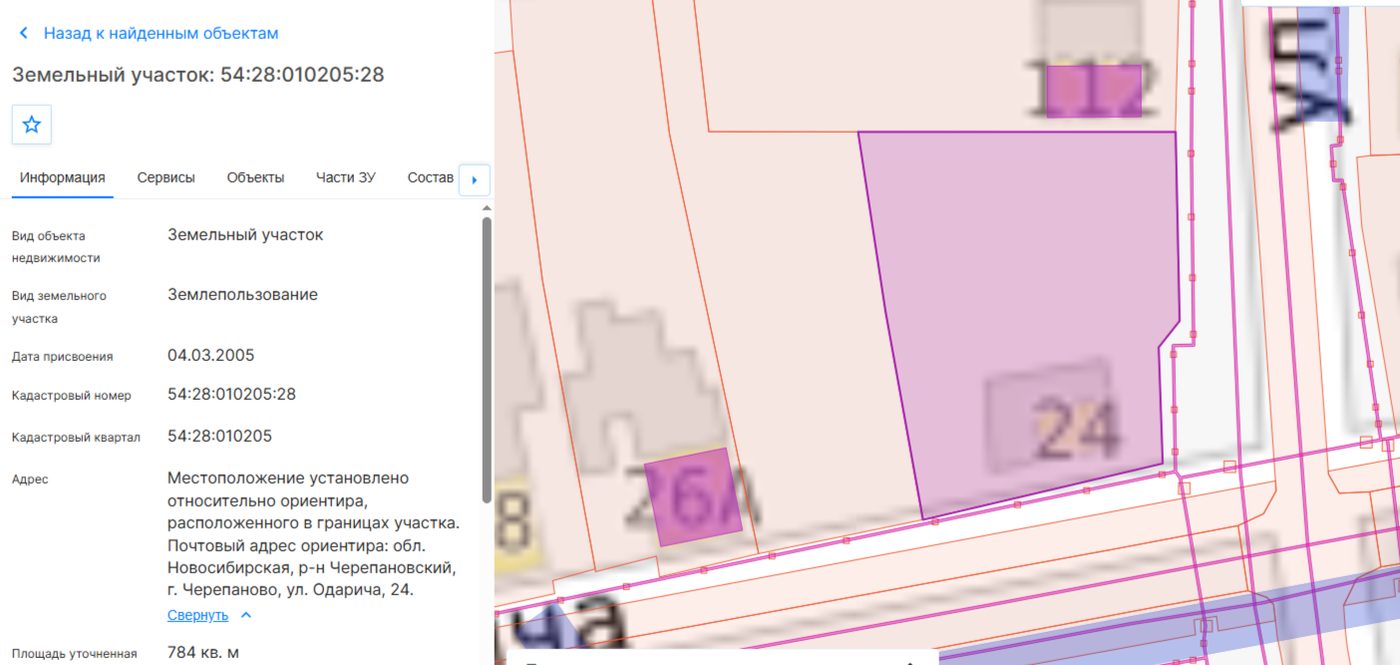Collapse address with Свернуть link
This screenshot has height=665, width=1400.
point(198,615)
